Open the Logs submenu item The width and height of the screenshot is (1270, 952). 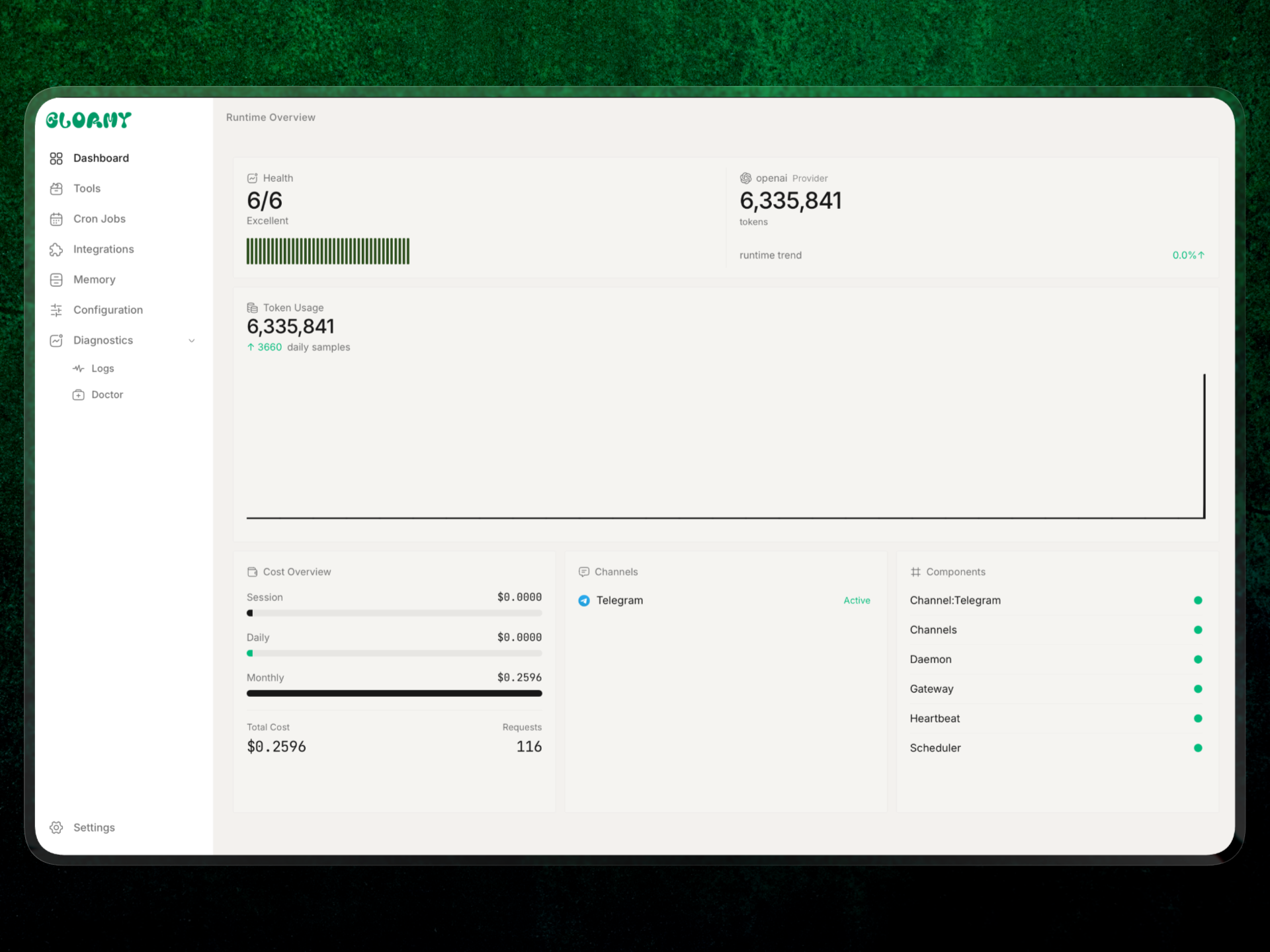(103, 369)
